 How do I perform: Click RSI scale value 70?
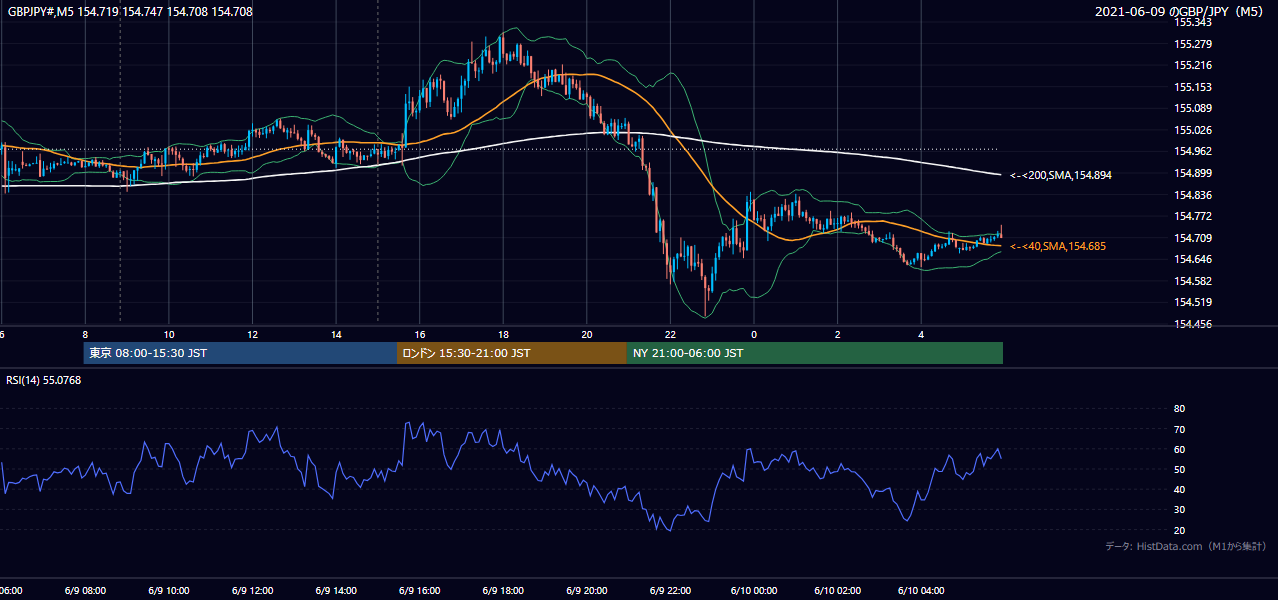pos(1179,429)
